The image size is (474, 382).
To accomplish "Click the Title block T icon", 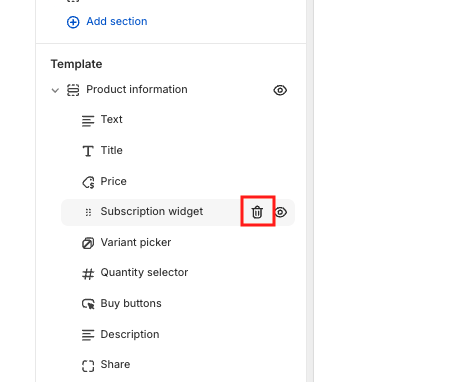I will (88, 151).
